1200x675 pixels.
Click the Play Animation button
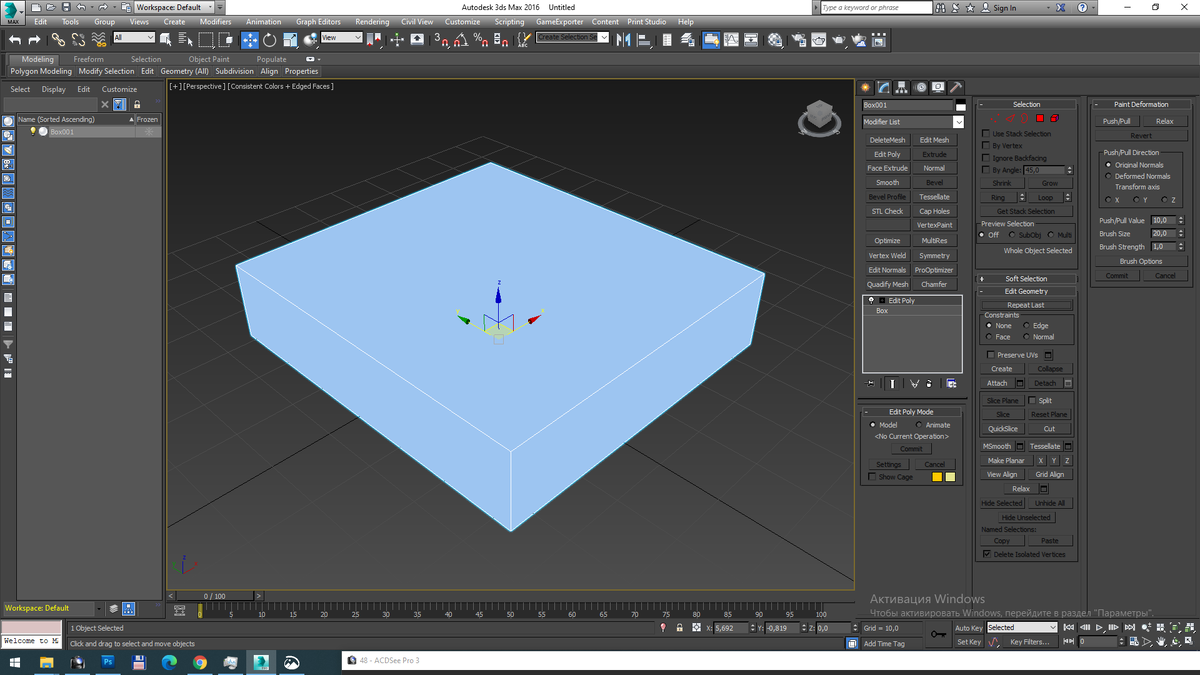coord(1100,627)
